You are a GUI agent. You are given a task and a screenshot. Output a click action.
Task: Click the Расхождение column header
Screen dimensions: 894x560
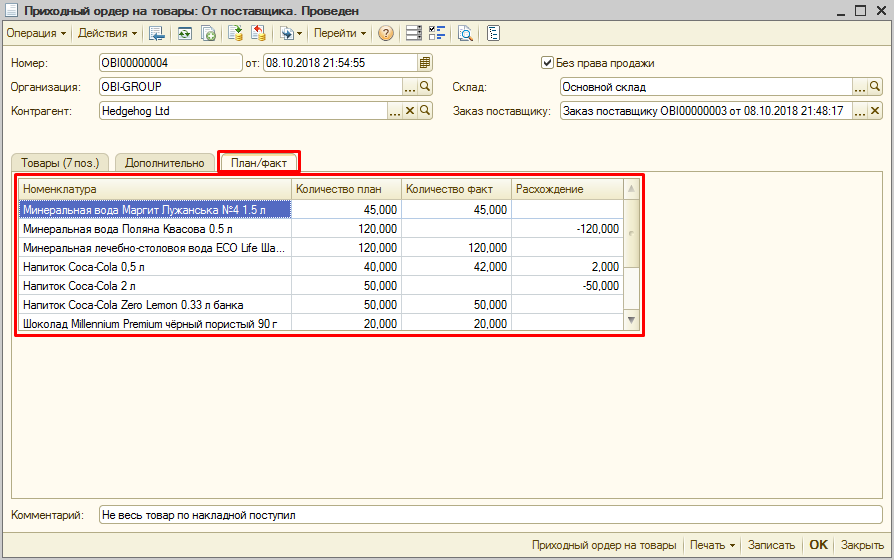[x=567, y=189]
